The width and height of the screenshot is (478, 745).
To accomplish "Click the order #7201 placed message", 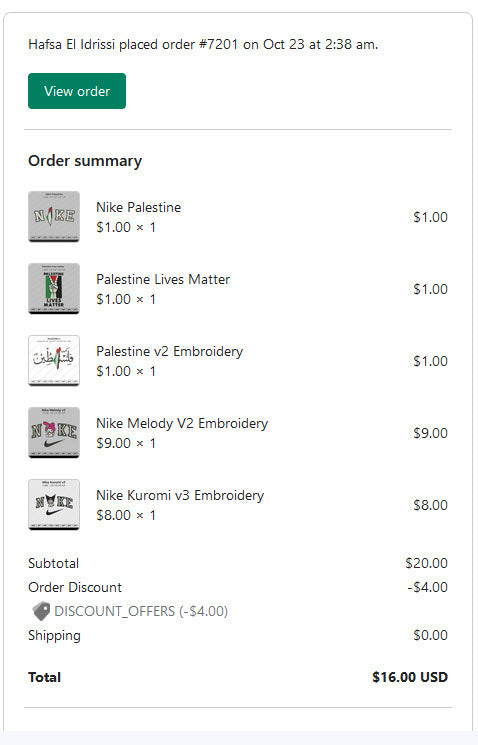I will [203, 44].
